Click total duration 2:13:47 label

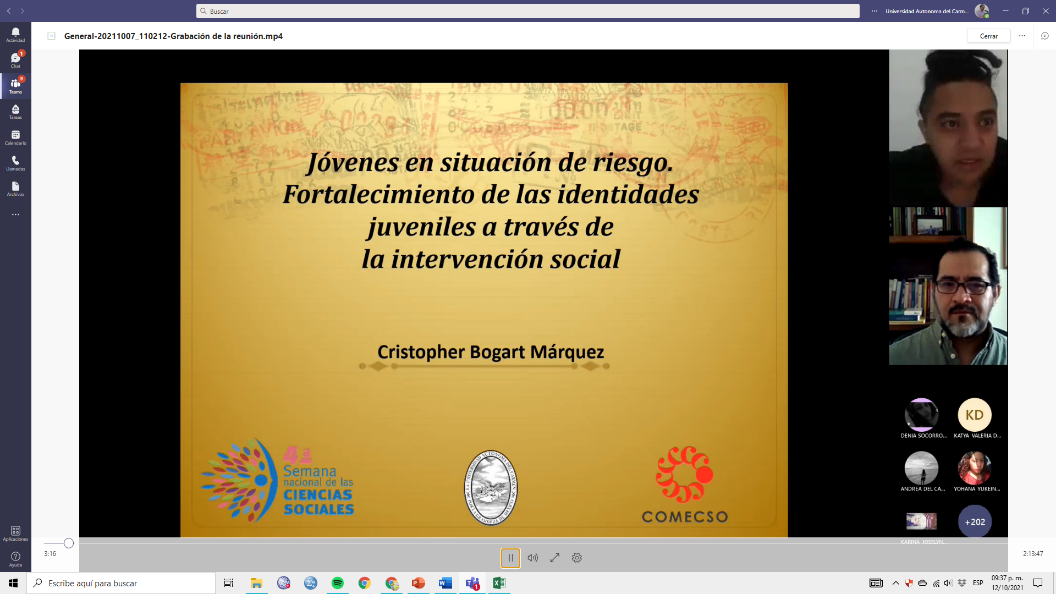click(1032, 554)
